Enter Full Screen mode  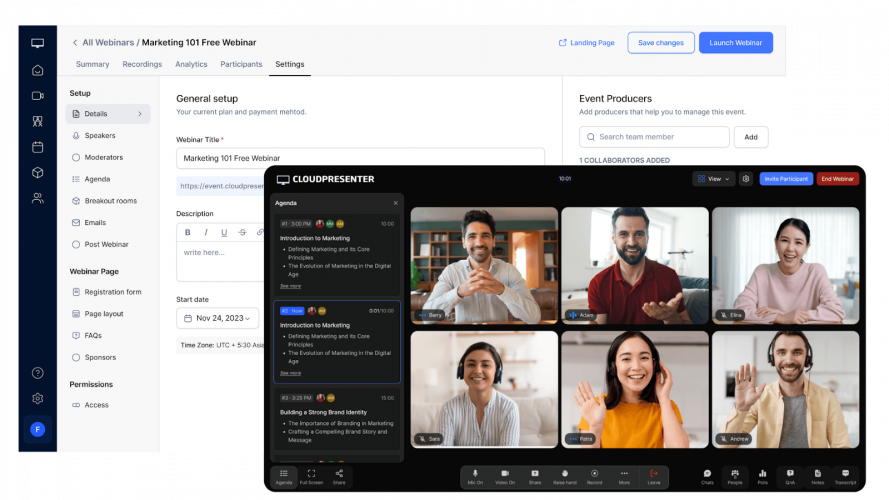click(311, 475)
